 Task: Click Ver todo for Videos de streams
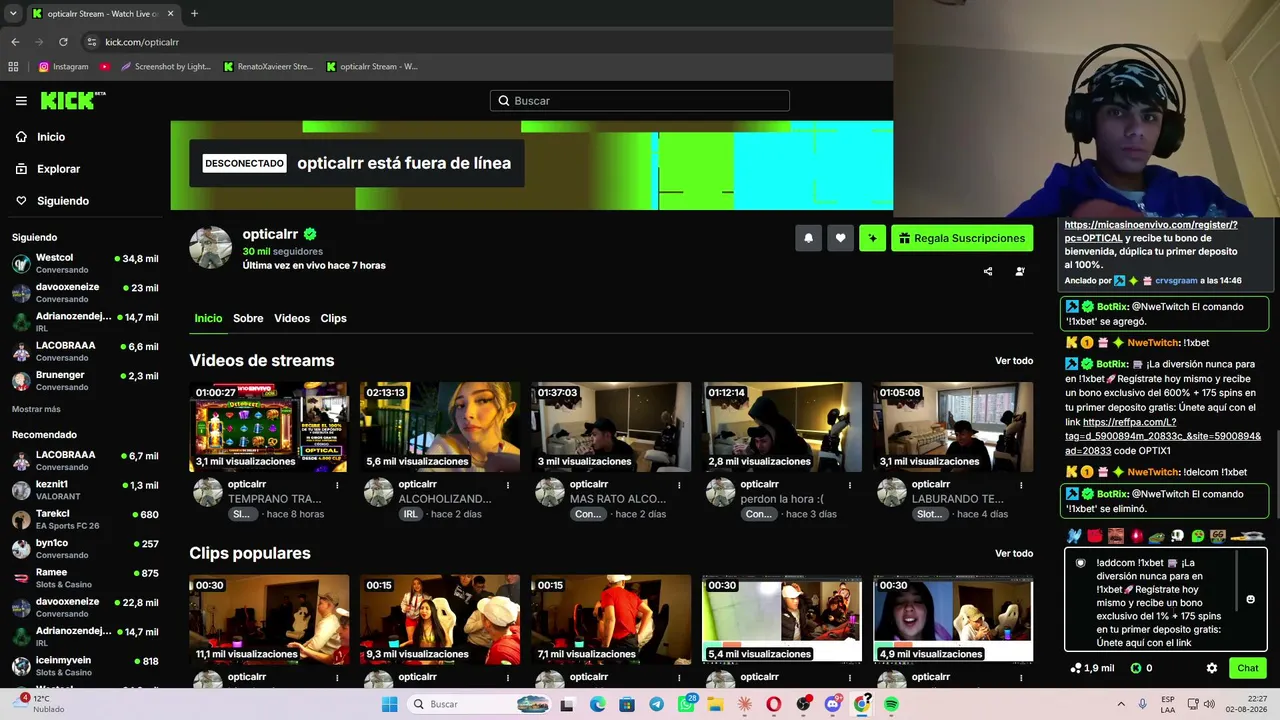[1014, 361]
